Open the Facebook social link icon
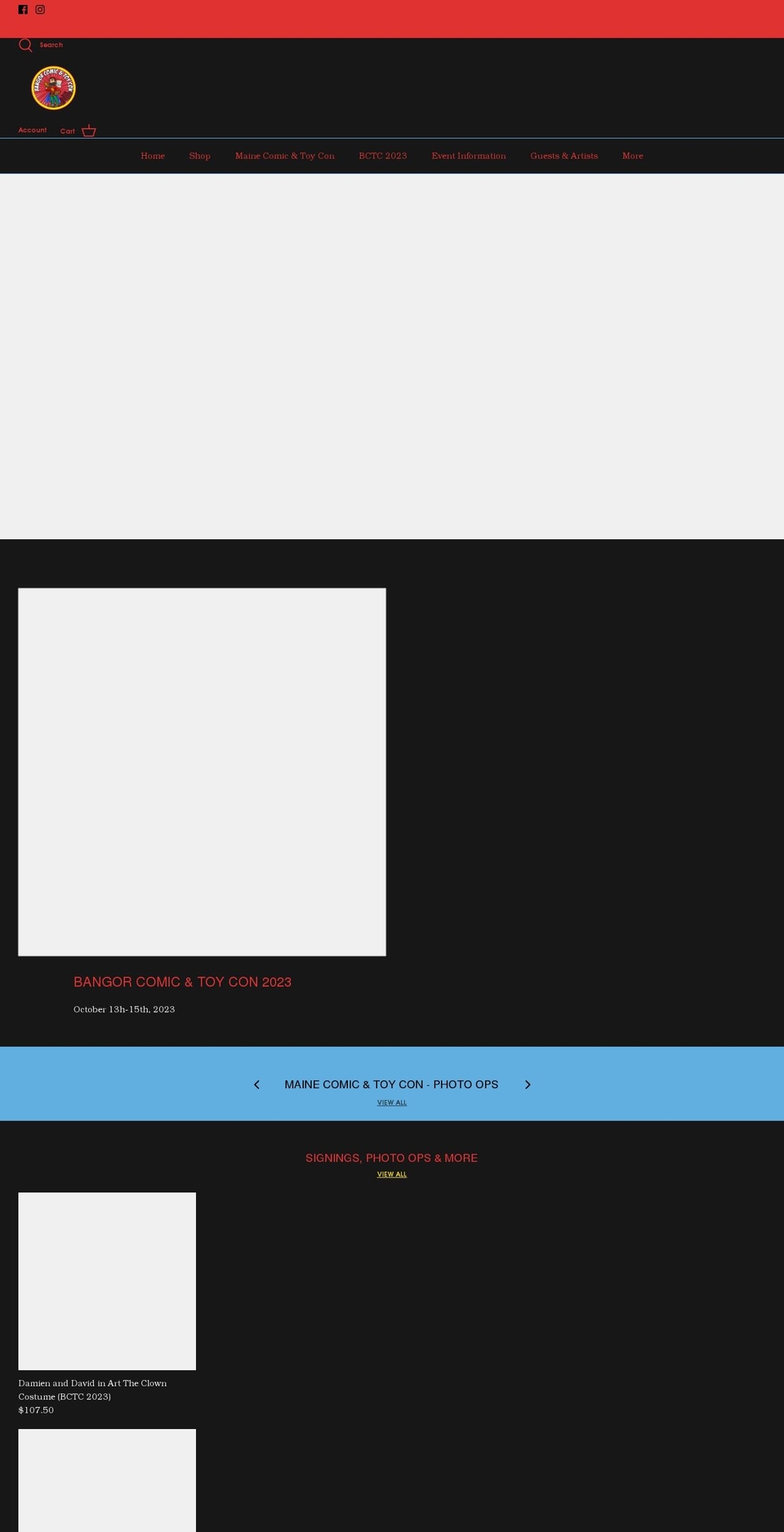Screen dimensions: 784x1532 (23, 10)
